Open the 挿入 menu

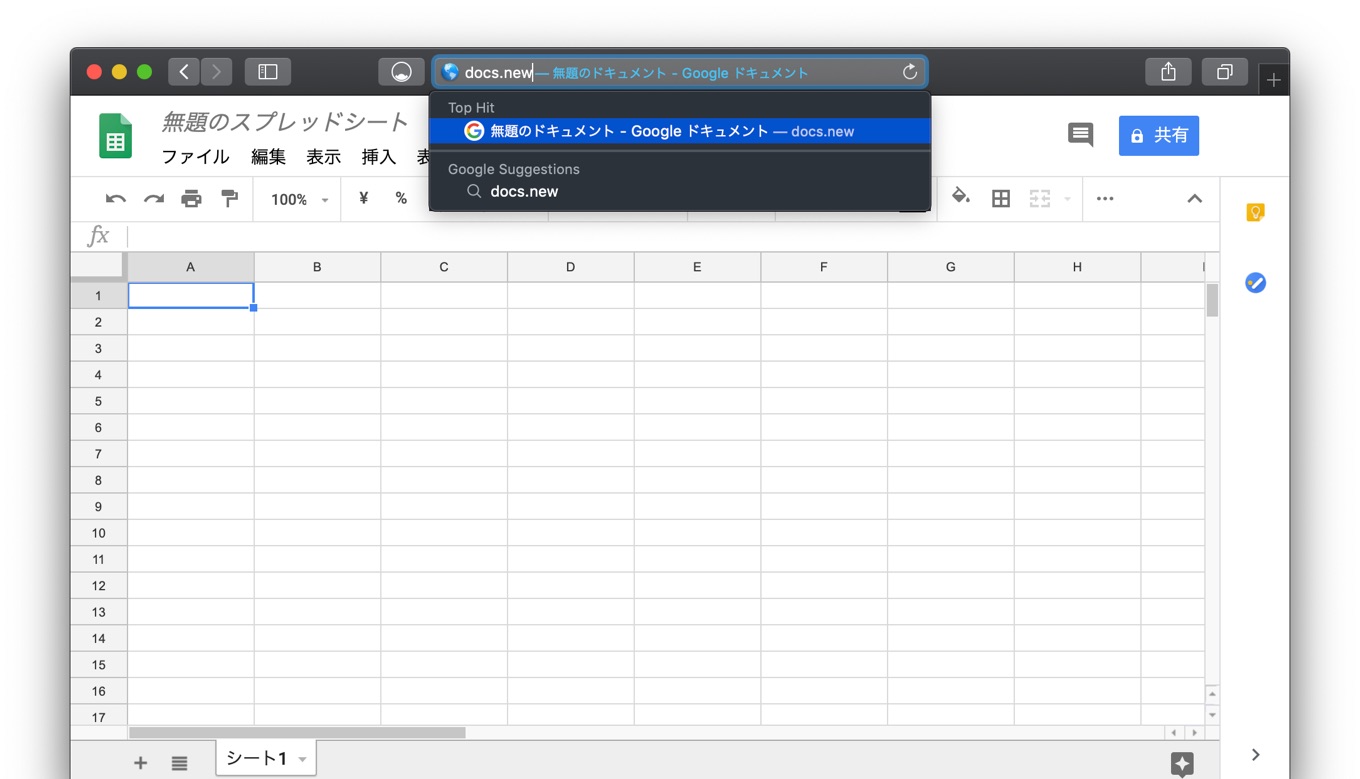[379, 157]
